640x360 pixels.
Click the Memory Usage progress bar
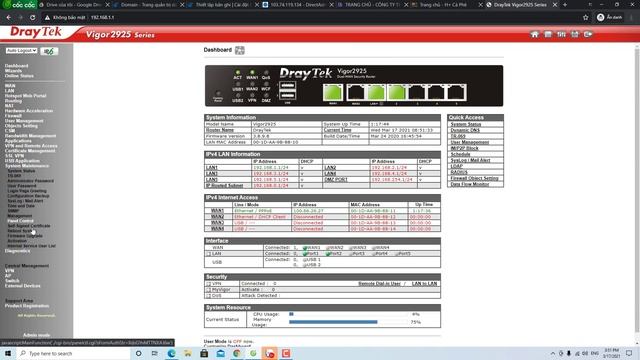pos(348,322)
